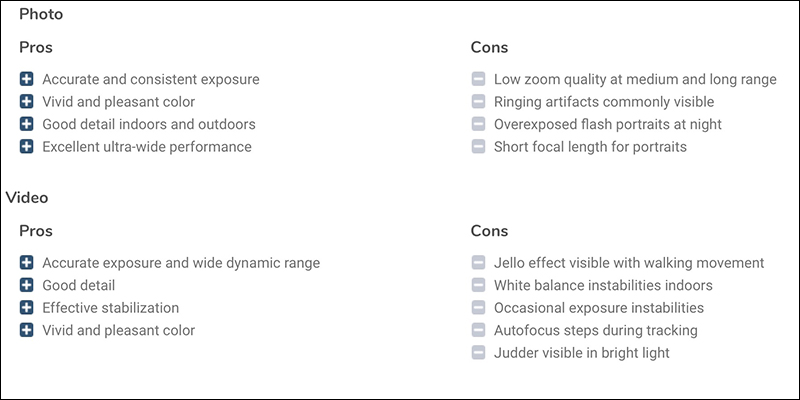Image resolution: width=800 pixels, height=400 pixels.
Task: Click minus icon beside Short focal length
Action: (x=478, y=147)
